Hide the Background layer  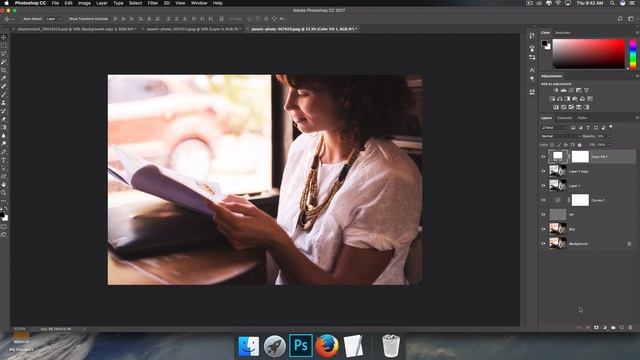(543, 244)
